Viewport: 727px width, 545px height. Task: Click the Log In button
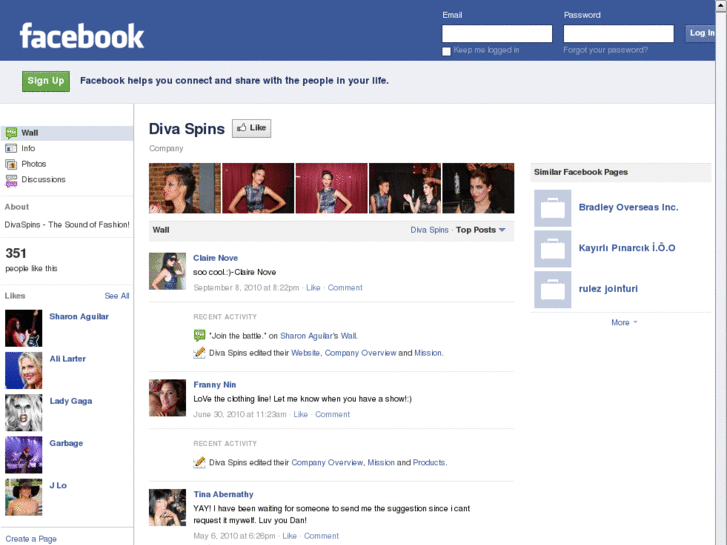click(700, 33)
